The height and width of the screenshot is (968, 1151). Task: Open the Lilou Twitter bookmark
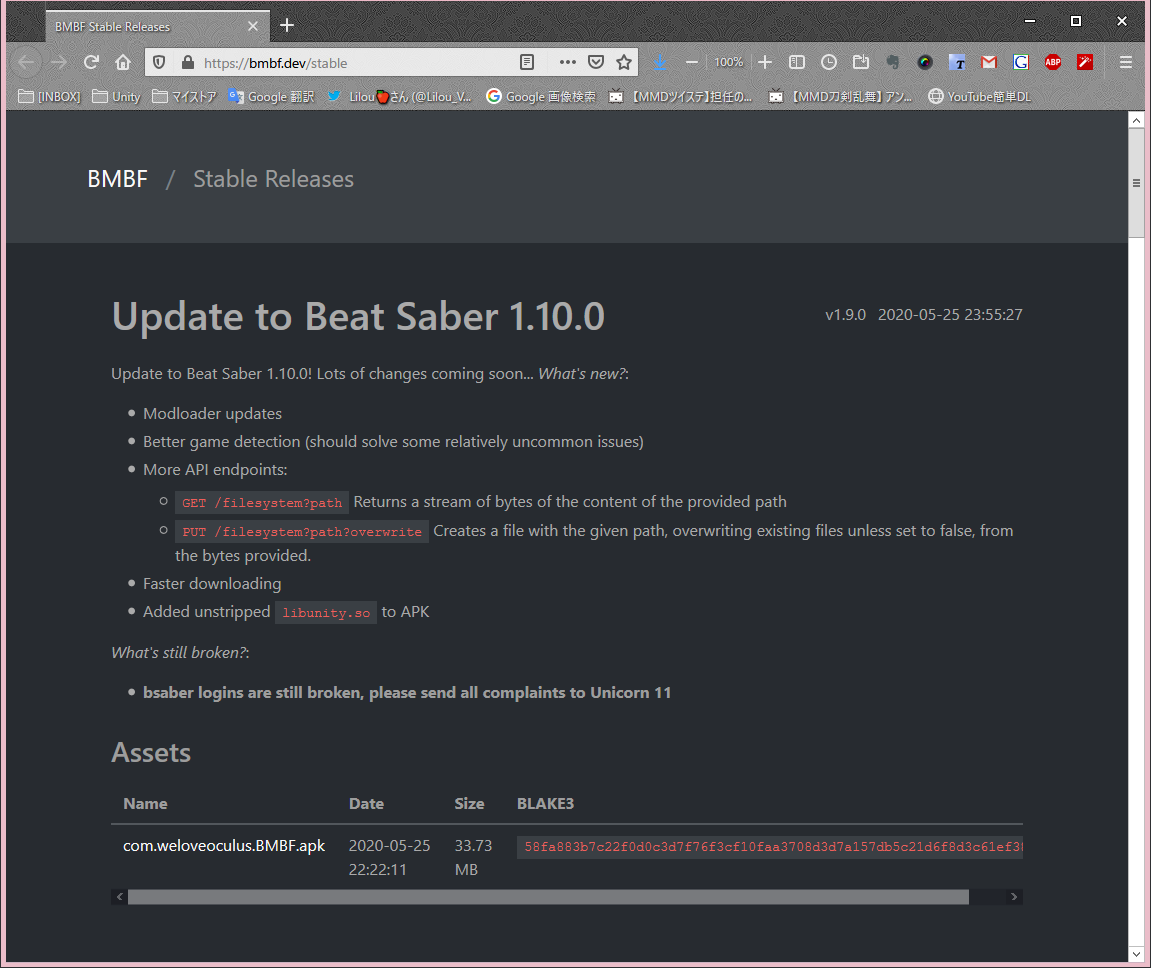click(399, 97)
